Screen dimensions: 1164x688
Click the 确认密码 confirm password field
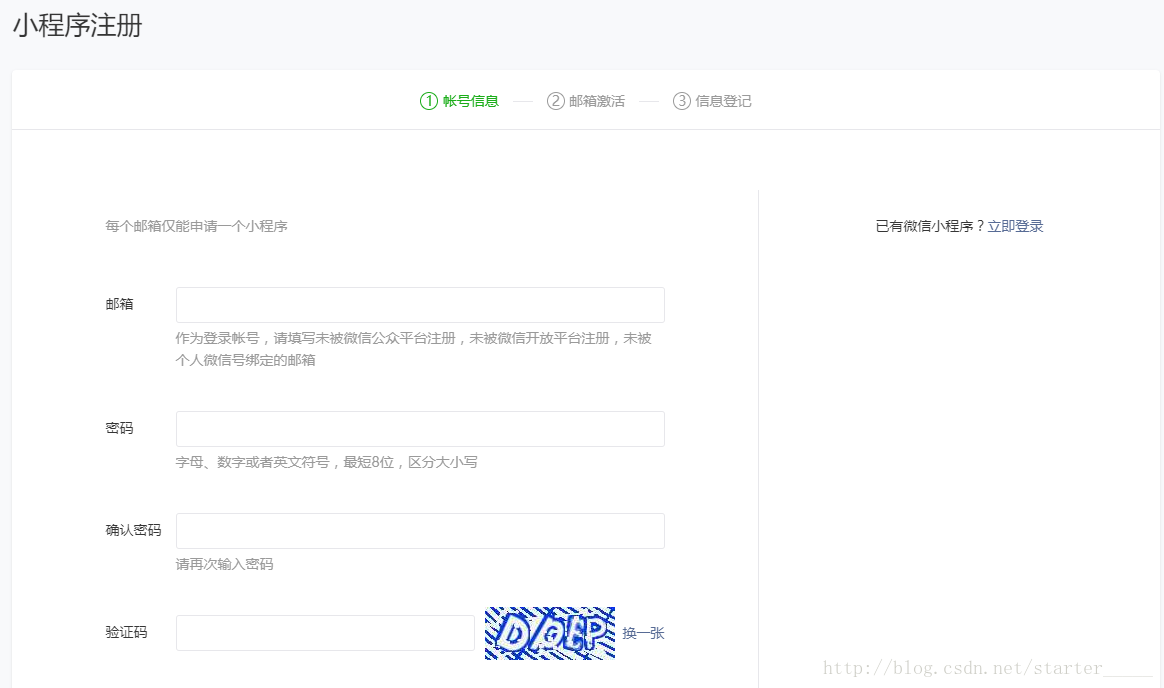tap(420, 531)
